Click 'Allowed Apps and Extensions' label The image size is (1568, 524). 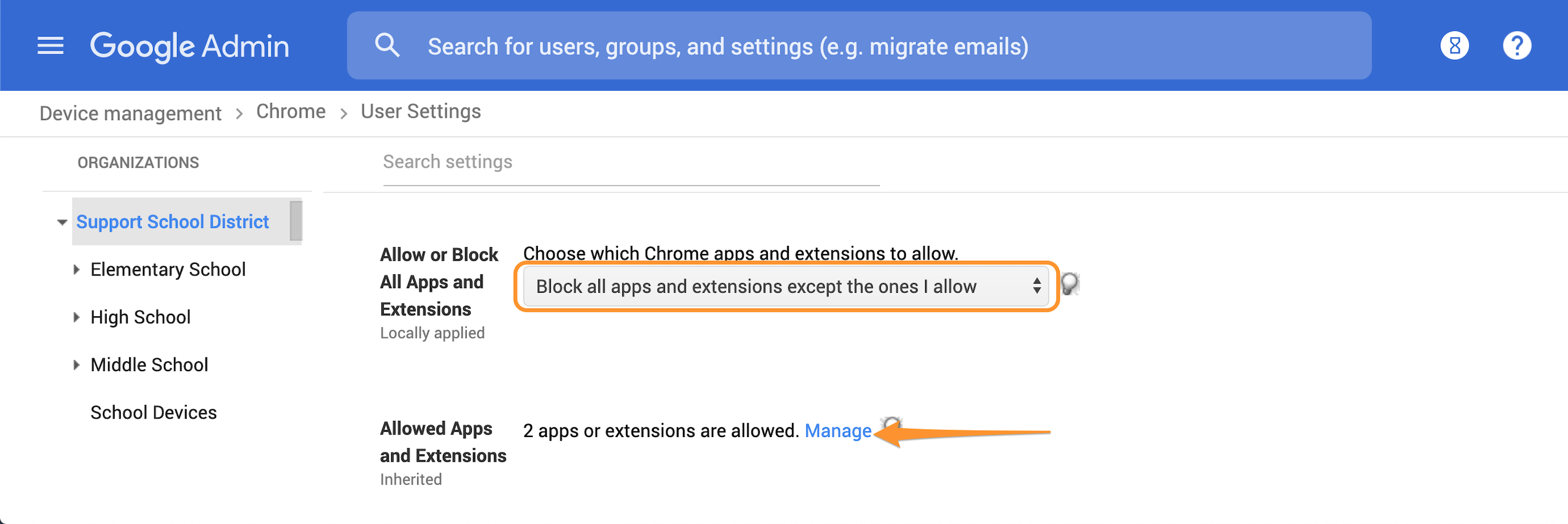[x=443, y=442]
